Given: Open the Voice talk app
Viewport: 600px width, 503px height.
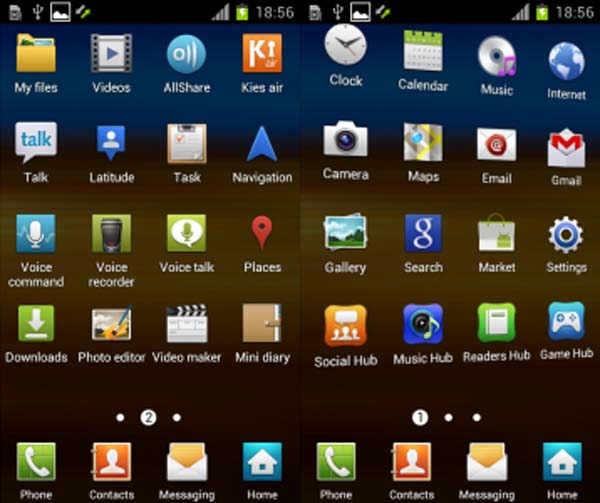Looking at the screenshot, I should (187, 233).
